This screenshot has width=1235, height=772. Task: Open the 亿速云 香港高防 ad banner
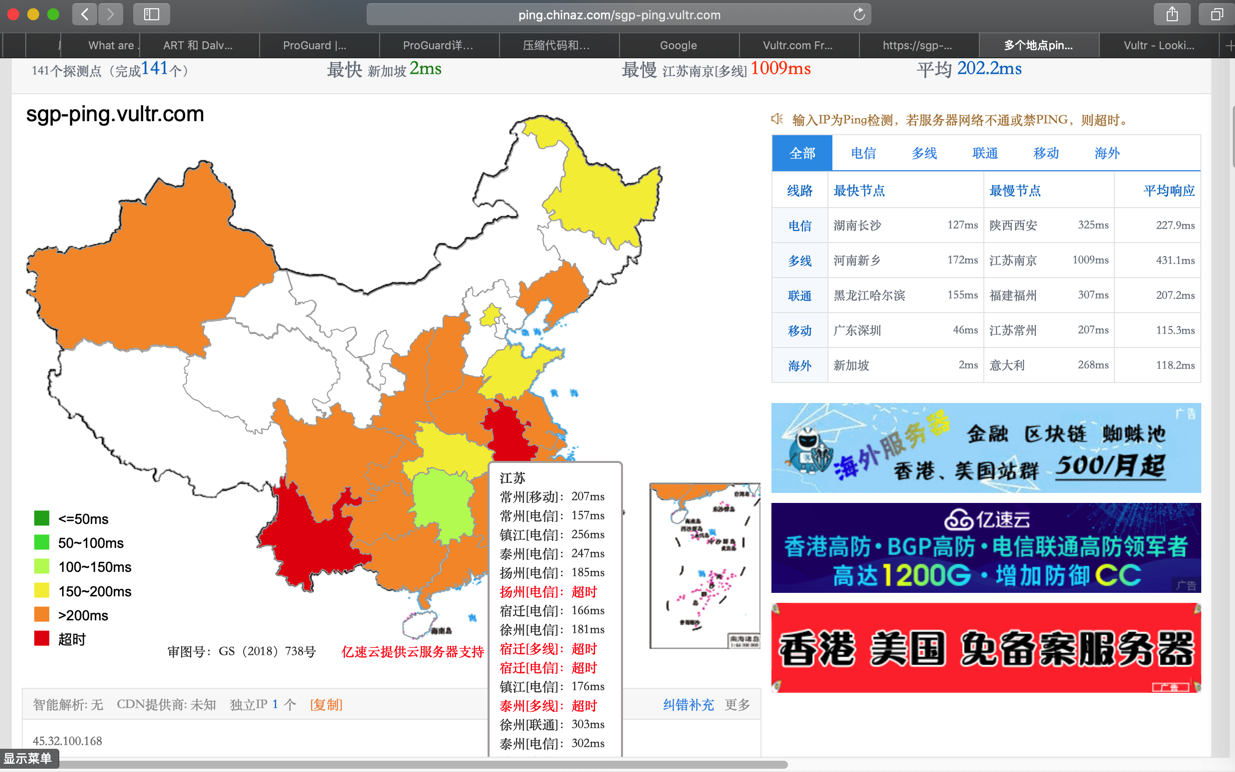[985, 548]
